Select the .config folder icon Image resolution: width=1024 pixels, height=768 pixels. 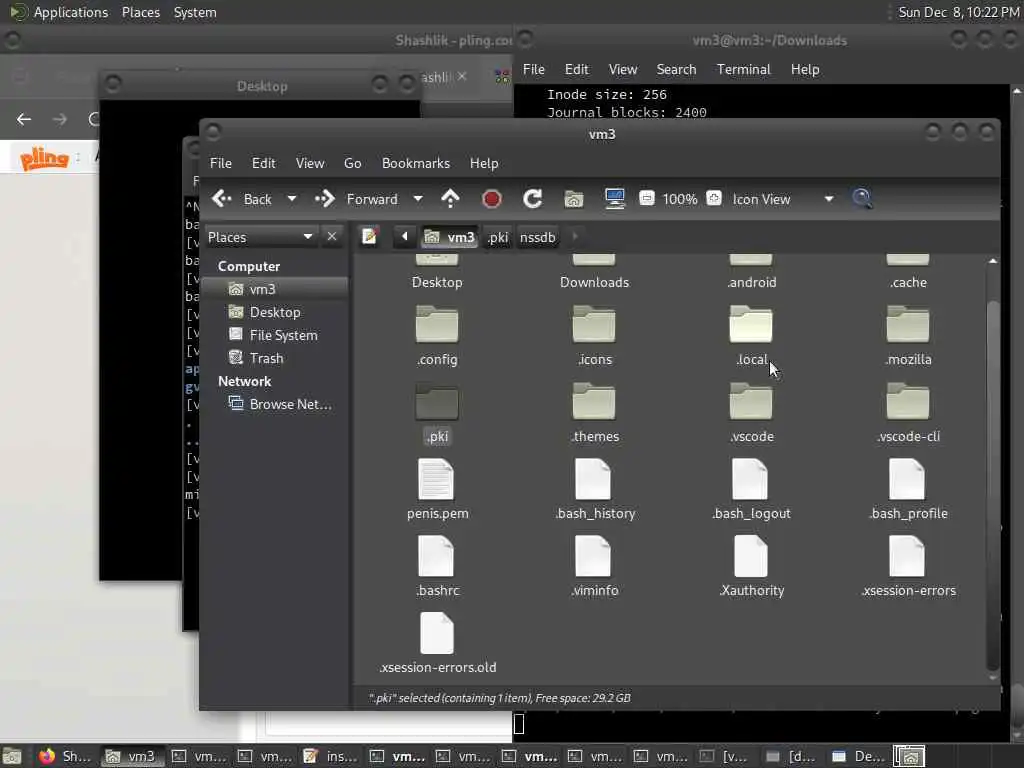coord(437,325)
